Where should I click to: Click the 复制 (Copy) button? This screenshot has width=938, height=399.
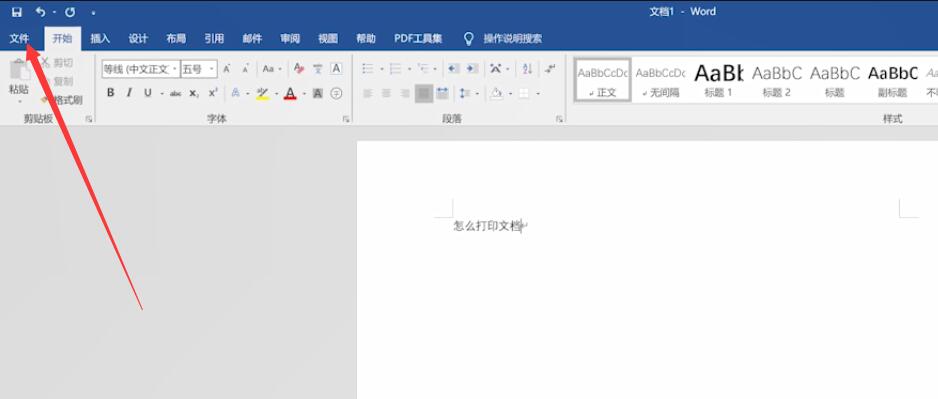coord(57,81)
